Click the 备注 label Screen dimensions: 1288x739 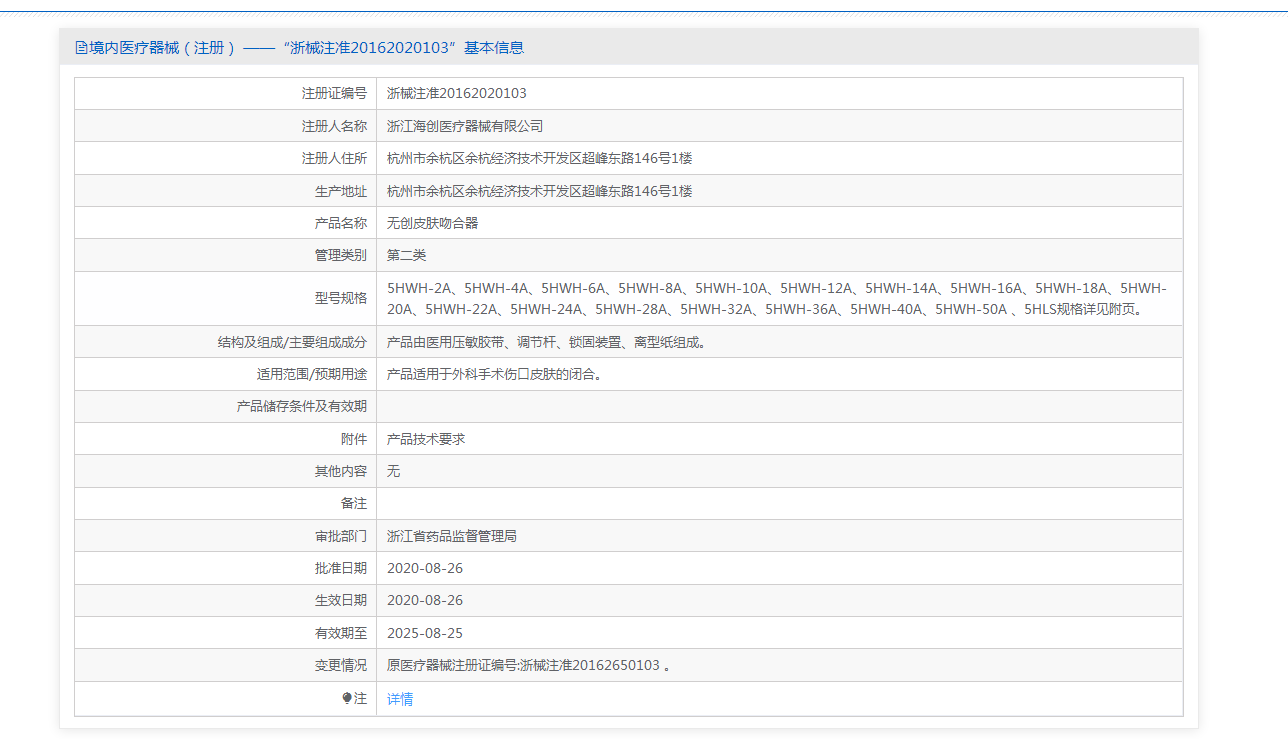tap(354, 503)
